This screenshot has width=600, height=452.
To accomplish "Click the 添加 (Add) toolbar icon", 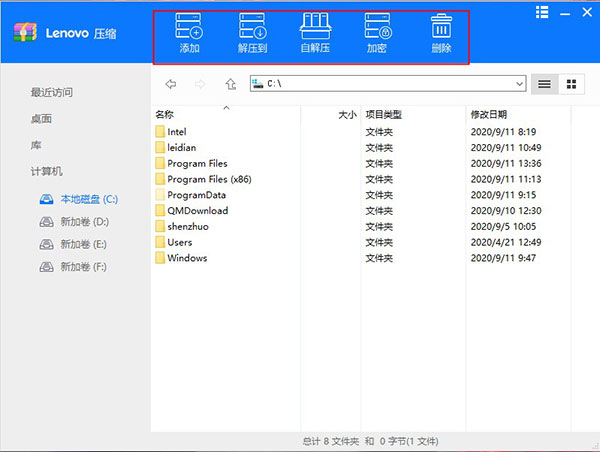I will pos(189,33).
